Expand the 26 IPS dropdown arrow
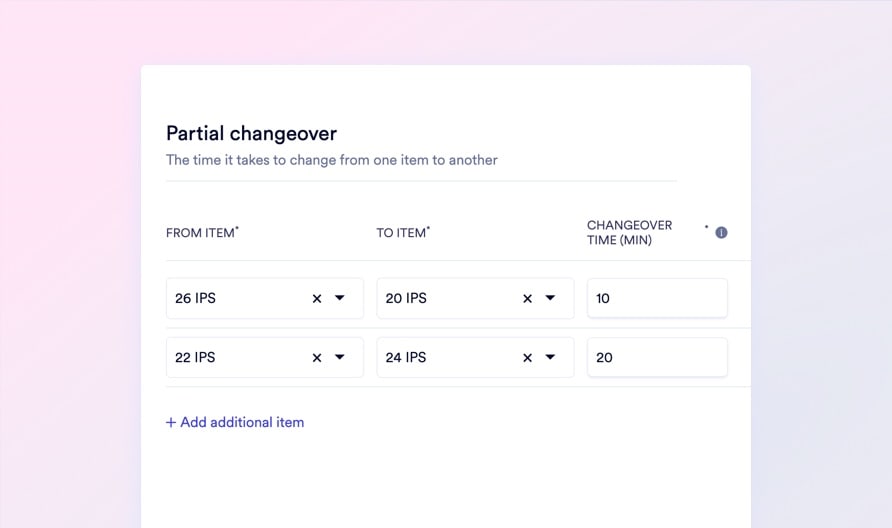The image size is (892, 528). [340, 298]
